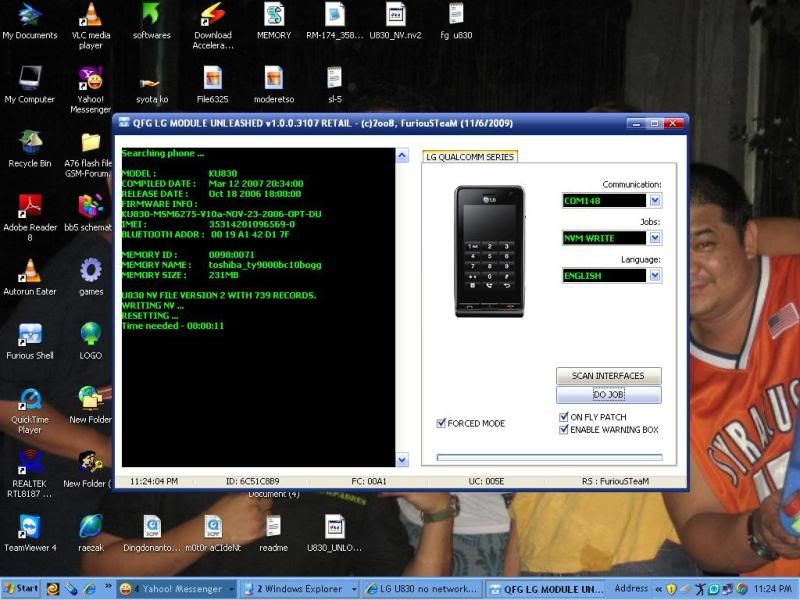Click the job progress bar
Image resolution: width=800 pixels, height=600 pixels.
pyautogui.click(x=549, y=457)
